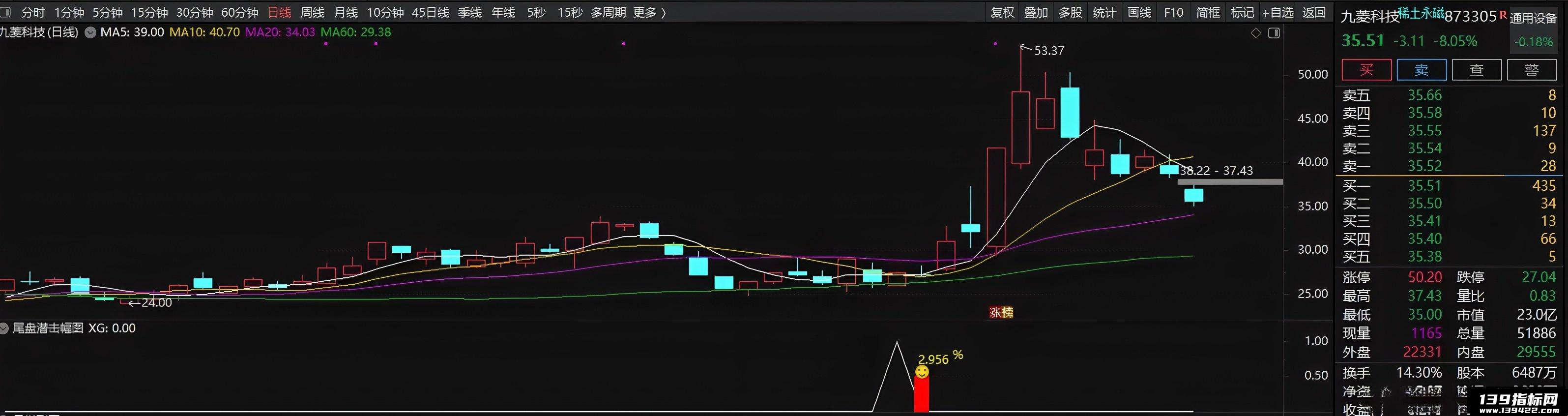The width and height of the screenshot is (1568, 416).
Task: Select the 60分钟 period tab
Action: click(x=239, y=12)
